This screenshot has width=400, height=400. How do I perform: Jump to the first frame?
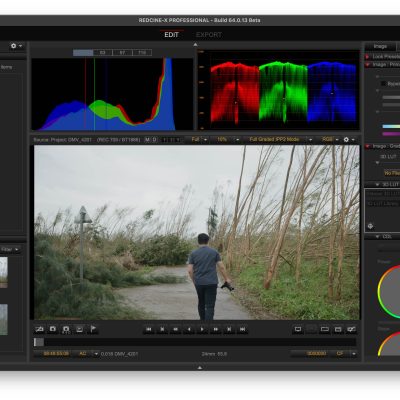point(149,329)
